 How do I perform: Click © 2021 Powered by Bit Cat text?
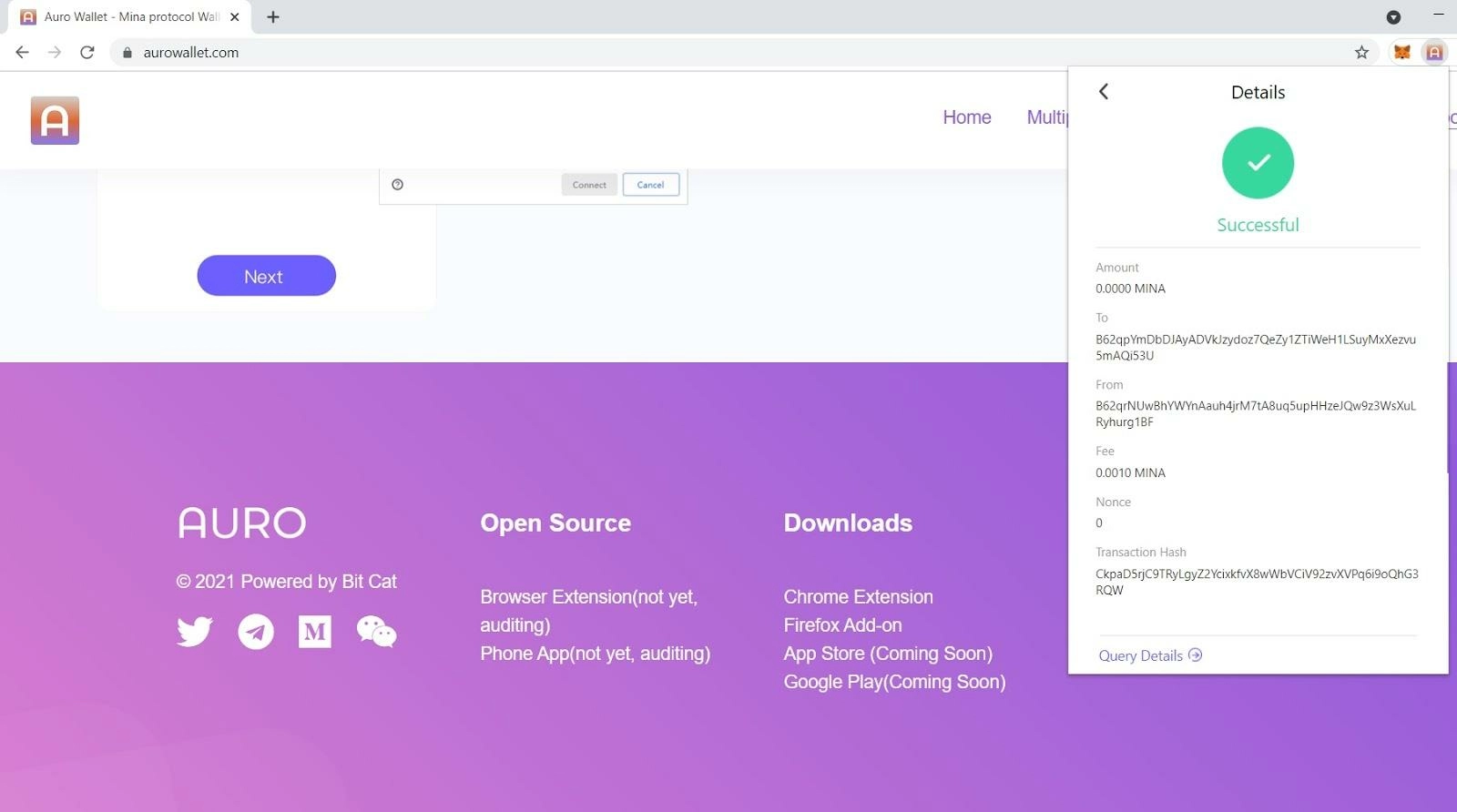[286, 581]
